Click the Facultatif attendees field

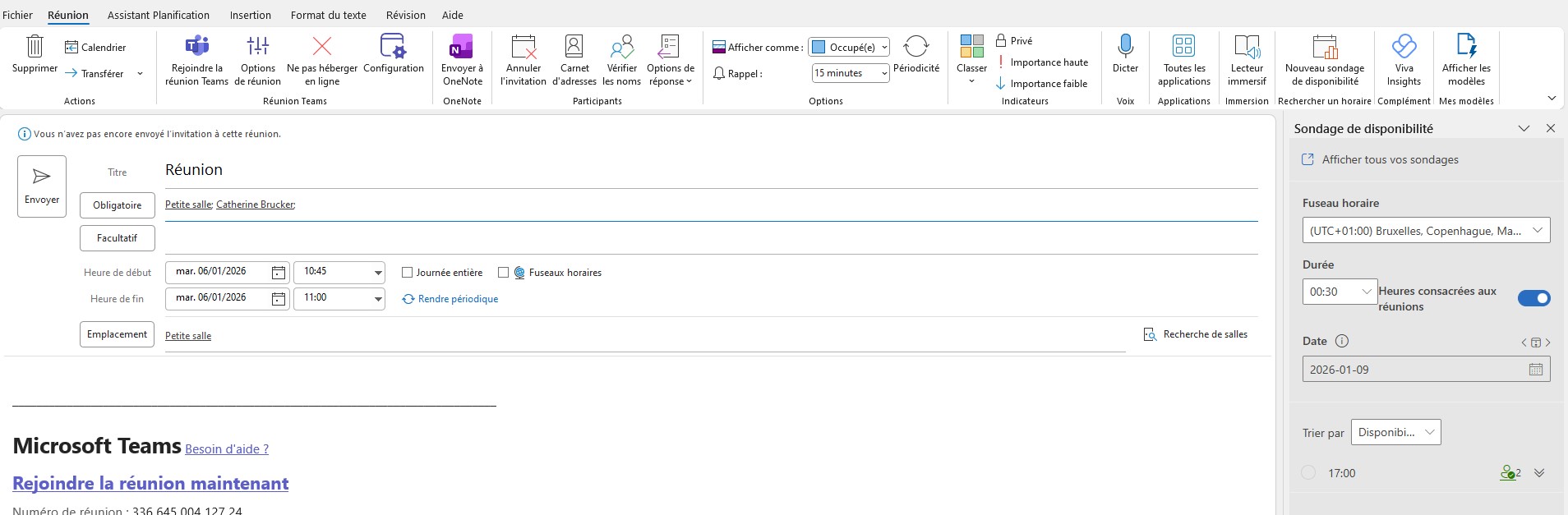coord(711,238)
